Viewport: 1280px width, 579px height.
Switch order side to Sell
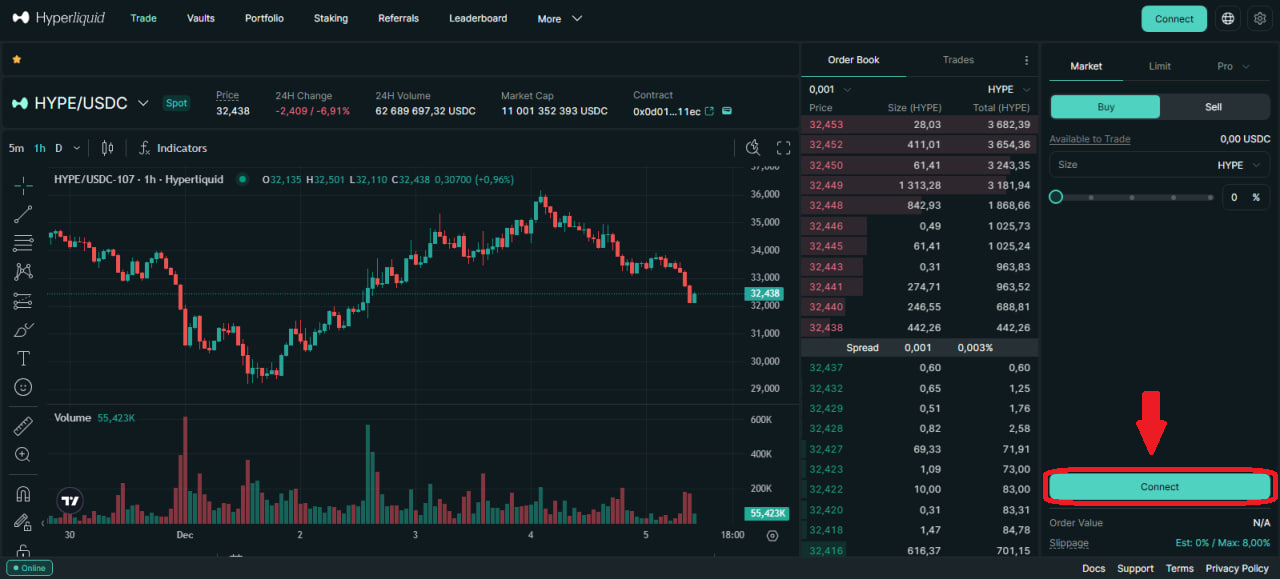1213,107
